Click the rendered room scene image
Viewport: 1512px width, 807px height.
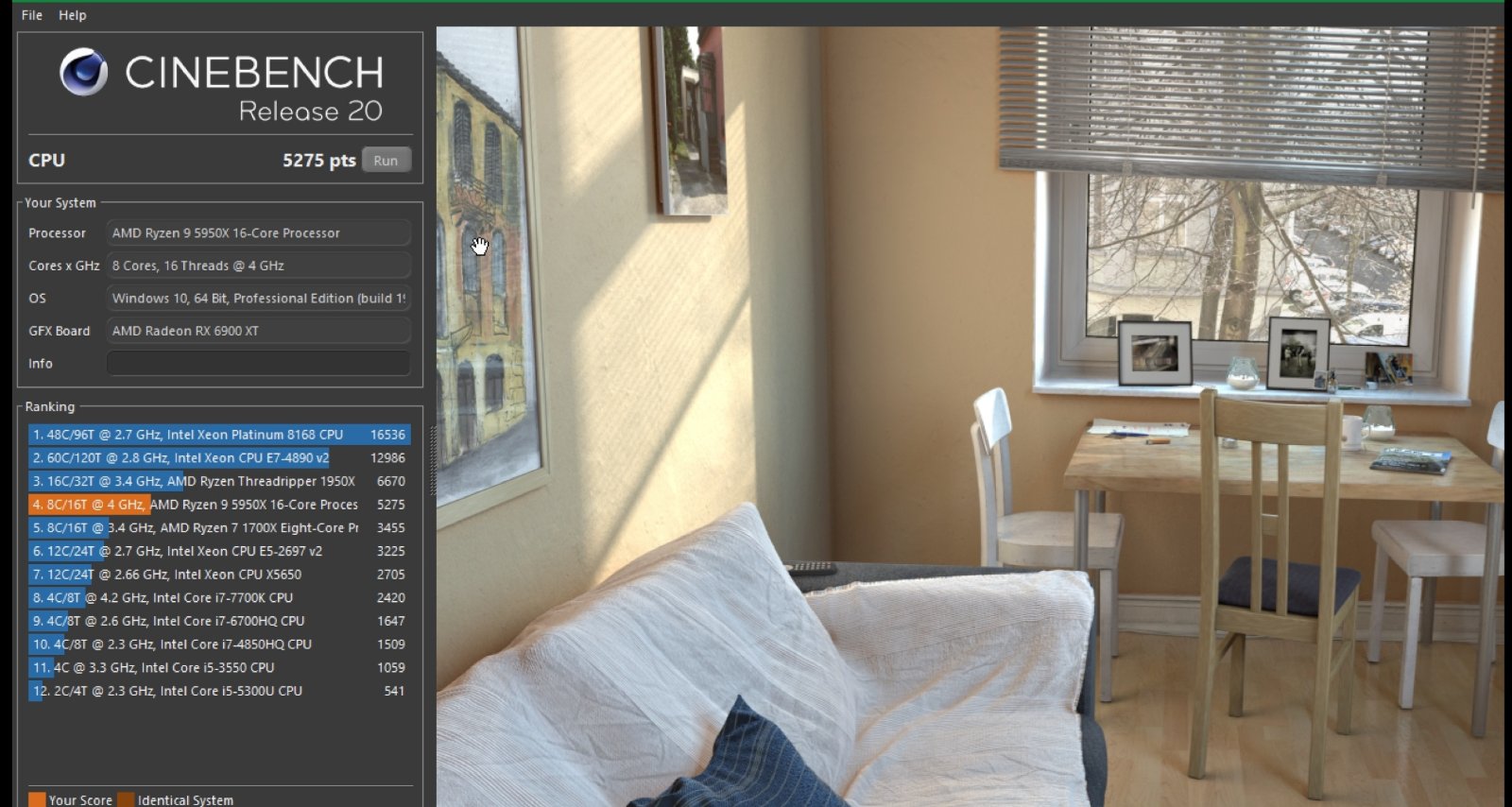tap(970, 416)
